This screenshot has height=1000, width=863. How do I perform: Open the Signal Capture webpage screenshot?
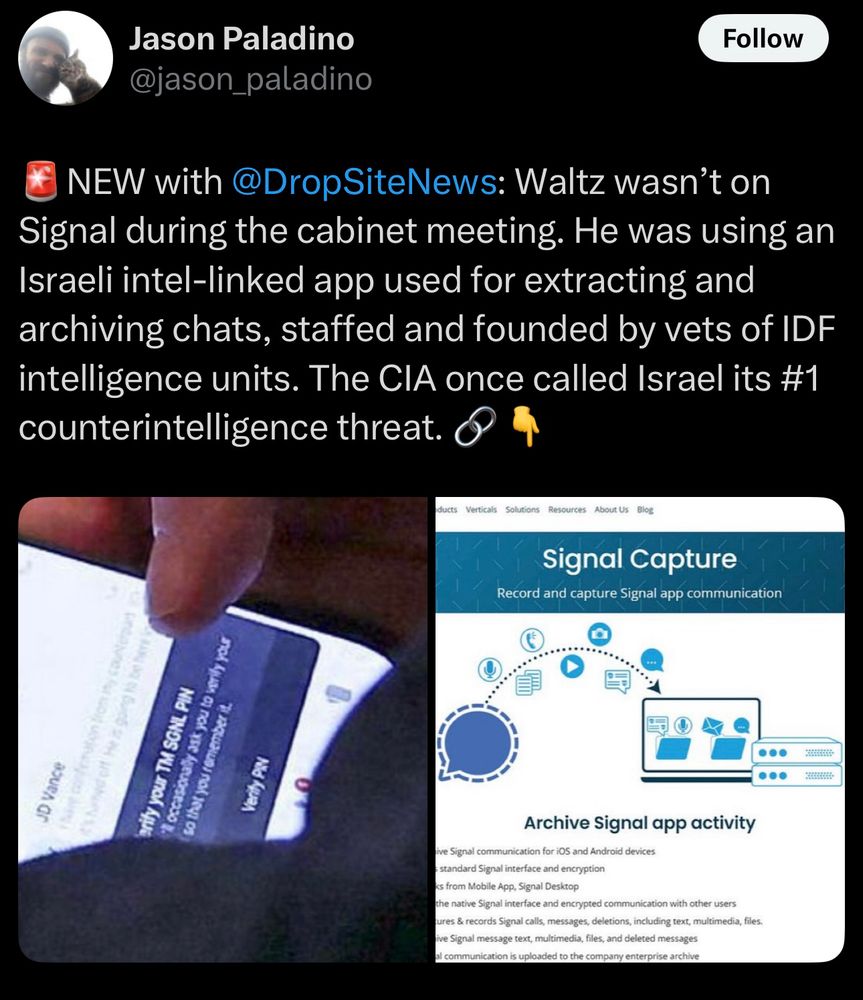[x=640, y=729]
